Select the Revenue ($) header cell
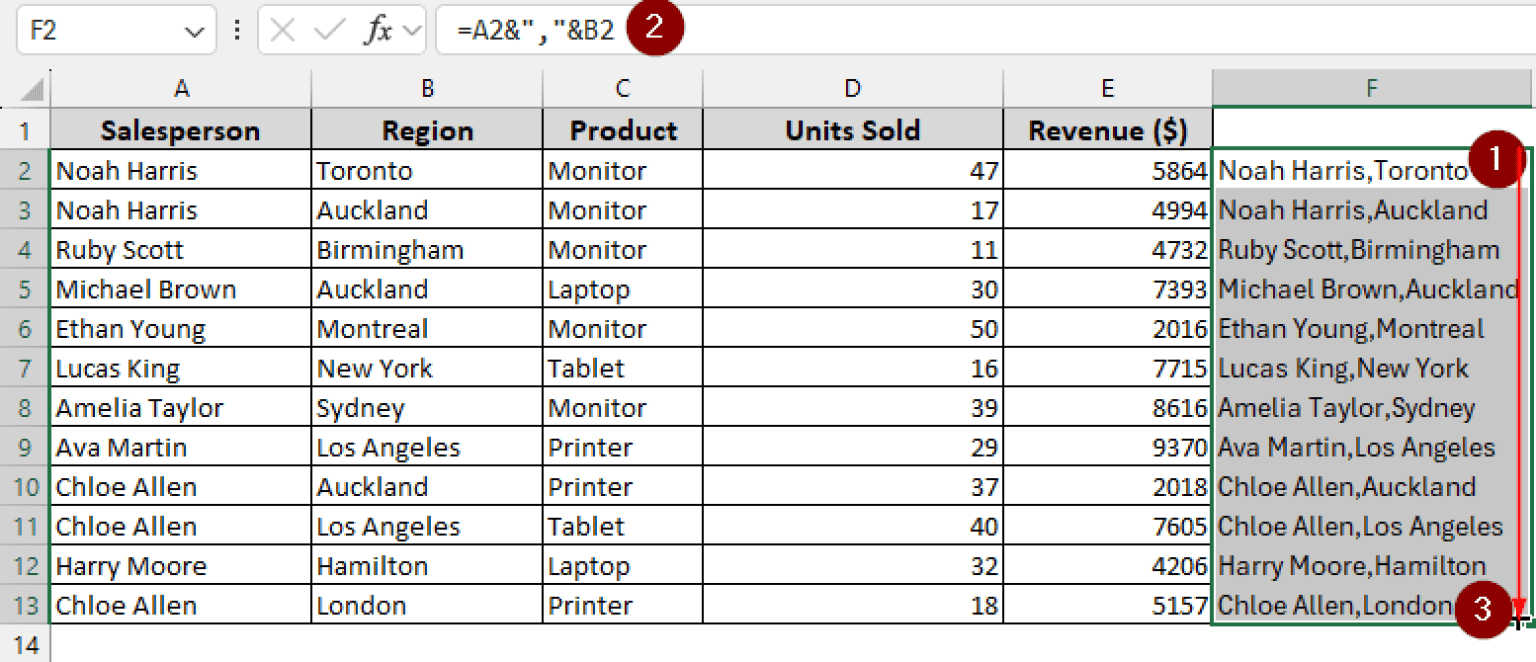Viewport: 1536px width, 662px height. pyautogui.click(x=1107, y=130)
